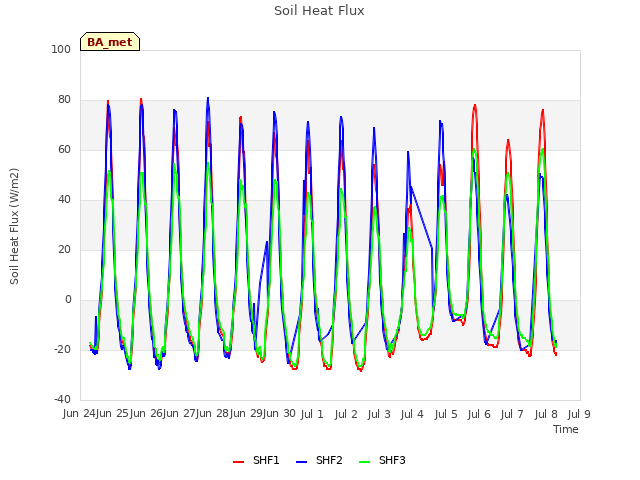Select the 20 tick on the y-axis

pyautogui.click(x=64, y=250)
